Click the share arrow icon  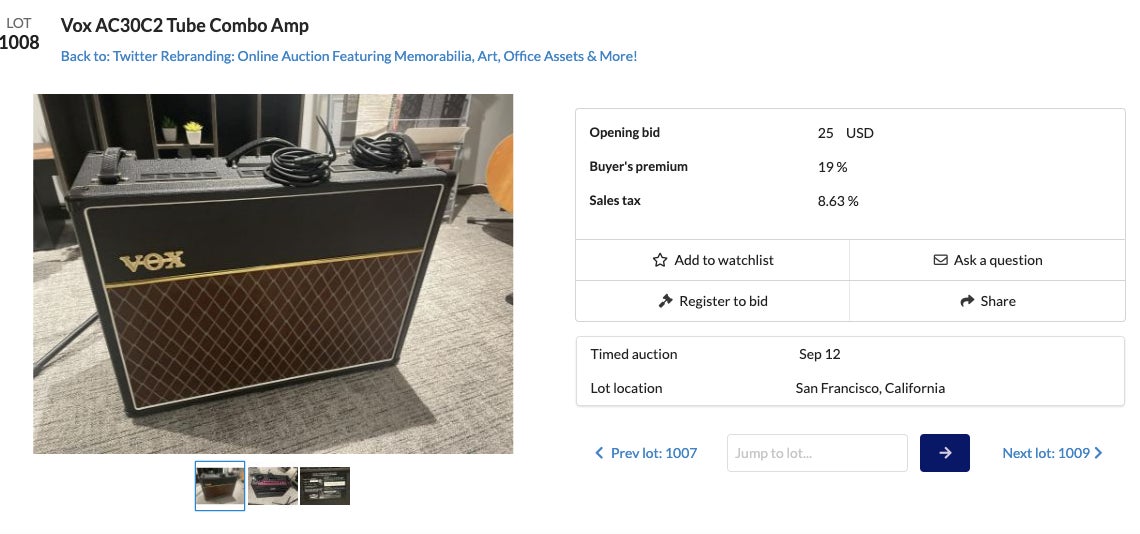tap(967, 301)
